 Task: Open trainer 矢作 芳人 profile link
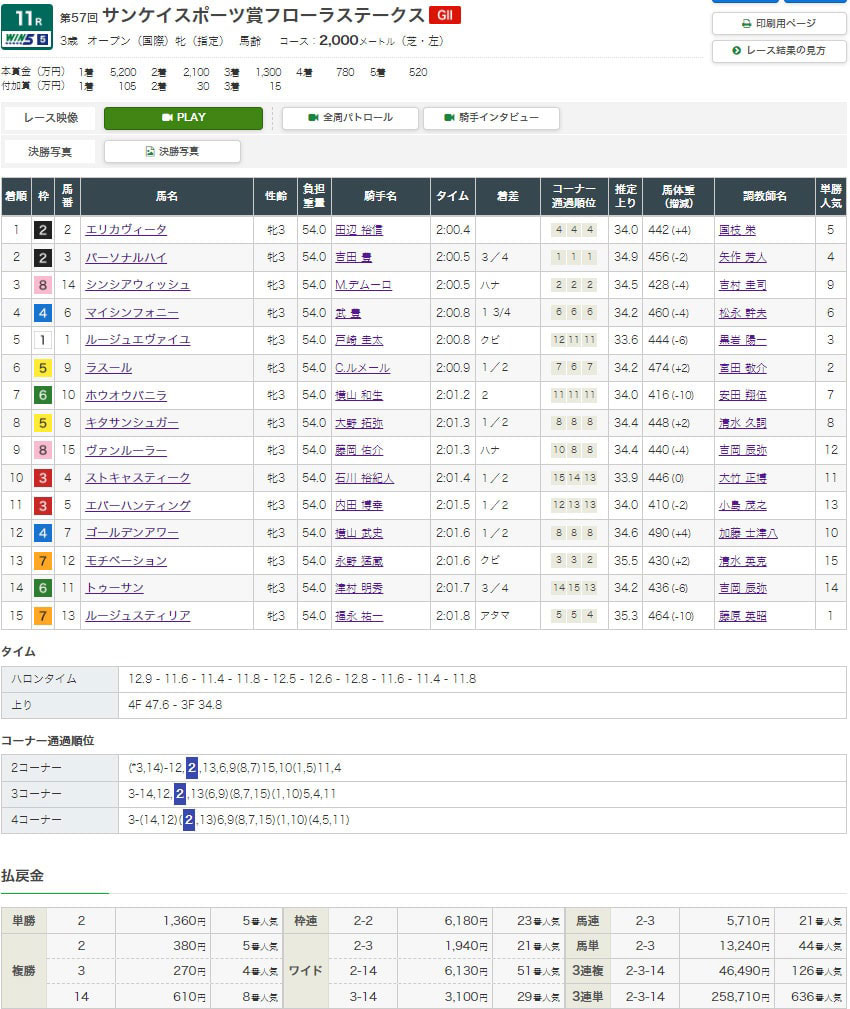pos(742,257)
